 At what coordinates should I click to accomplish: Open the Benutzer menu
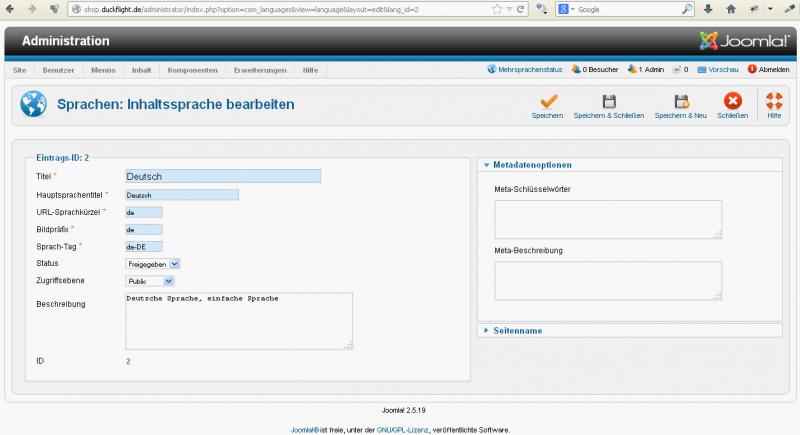pyautogui.click(x=60, y=70)
